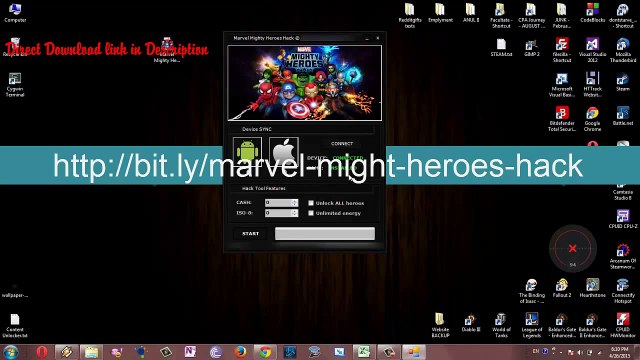Open the Microsoft Visual Basic shortcut
The width and height of the screenshot is (640, 360).
[562, 84]
